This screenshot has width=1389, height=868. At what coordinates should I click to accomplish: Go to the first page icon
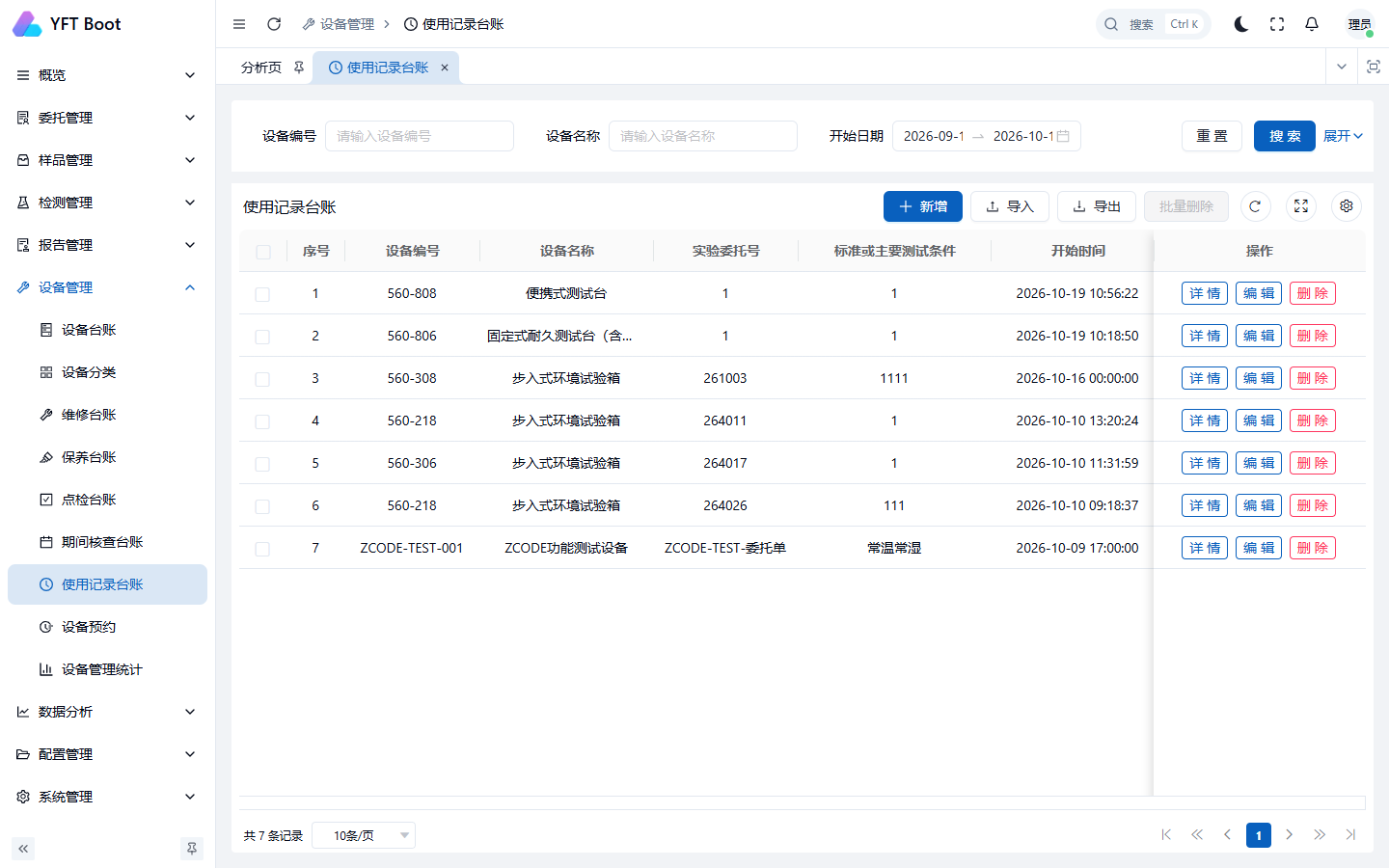click(x=1166, y=835)
